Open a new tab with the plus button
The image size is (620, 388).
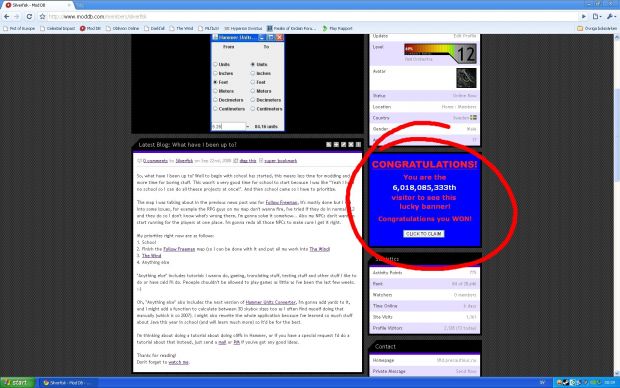[80, 5]
